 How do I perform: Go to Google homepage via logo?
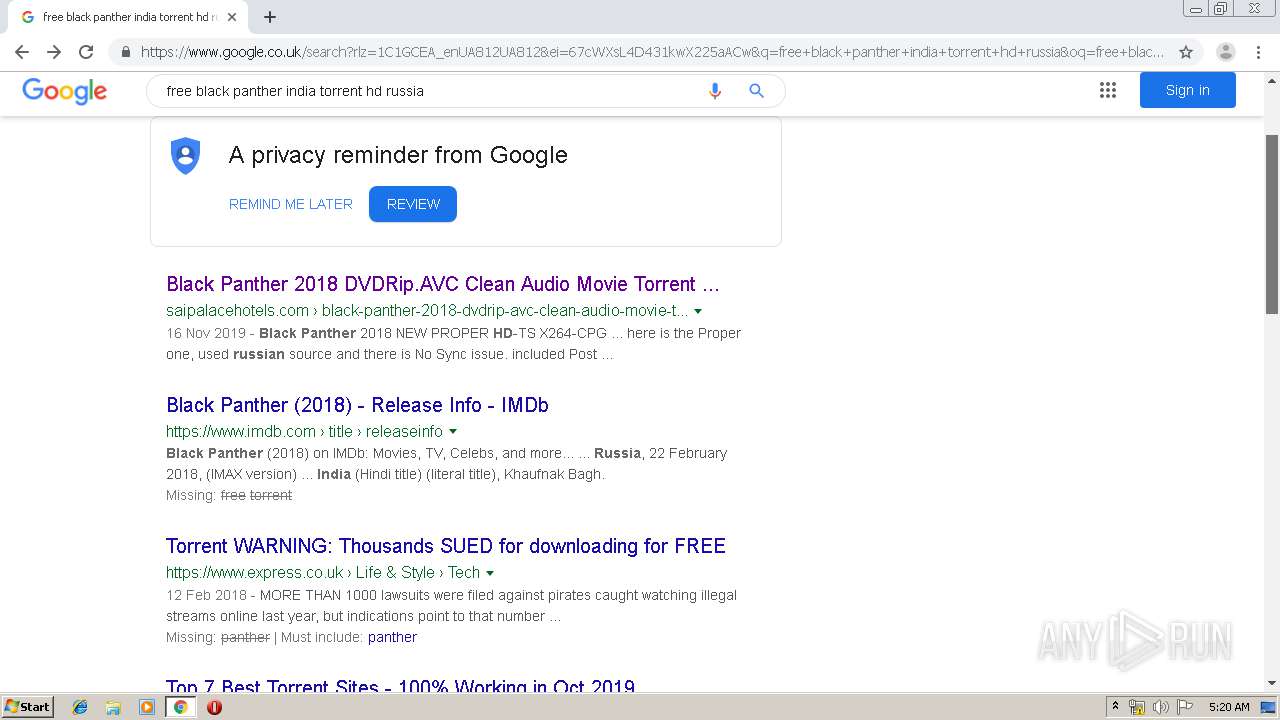coord(65,91)
